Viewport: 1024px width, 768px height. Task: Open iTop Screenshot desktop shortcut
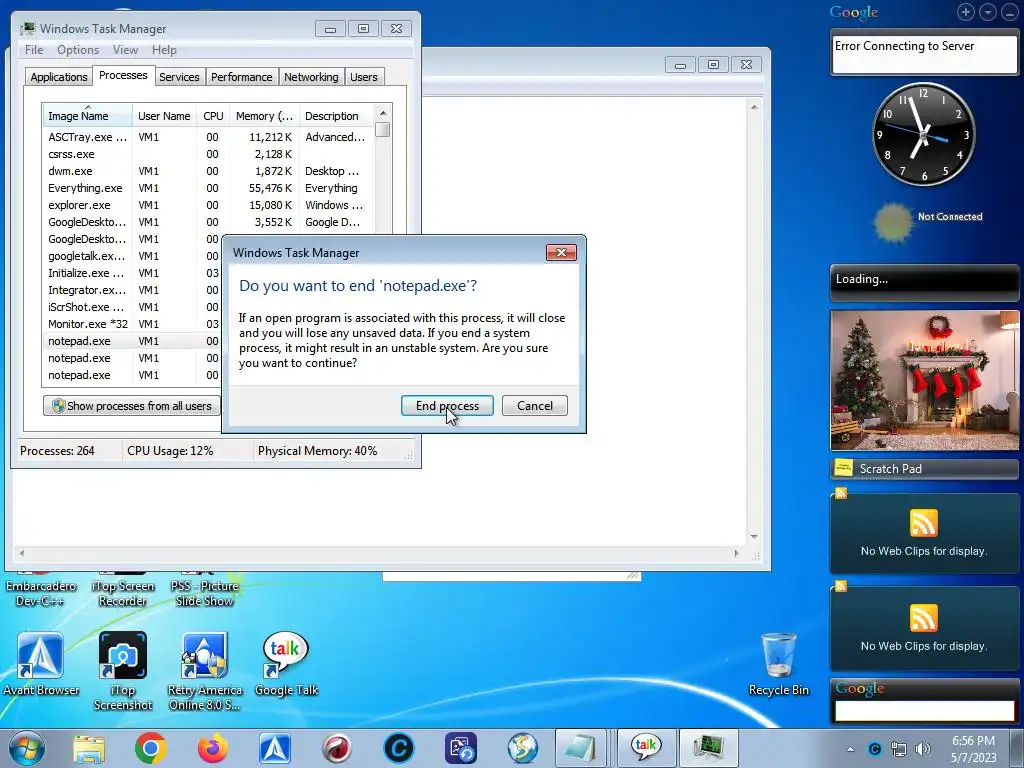point(123,671)
